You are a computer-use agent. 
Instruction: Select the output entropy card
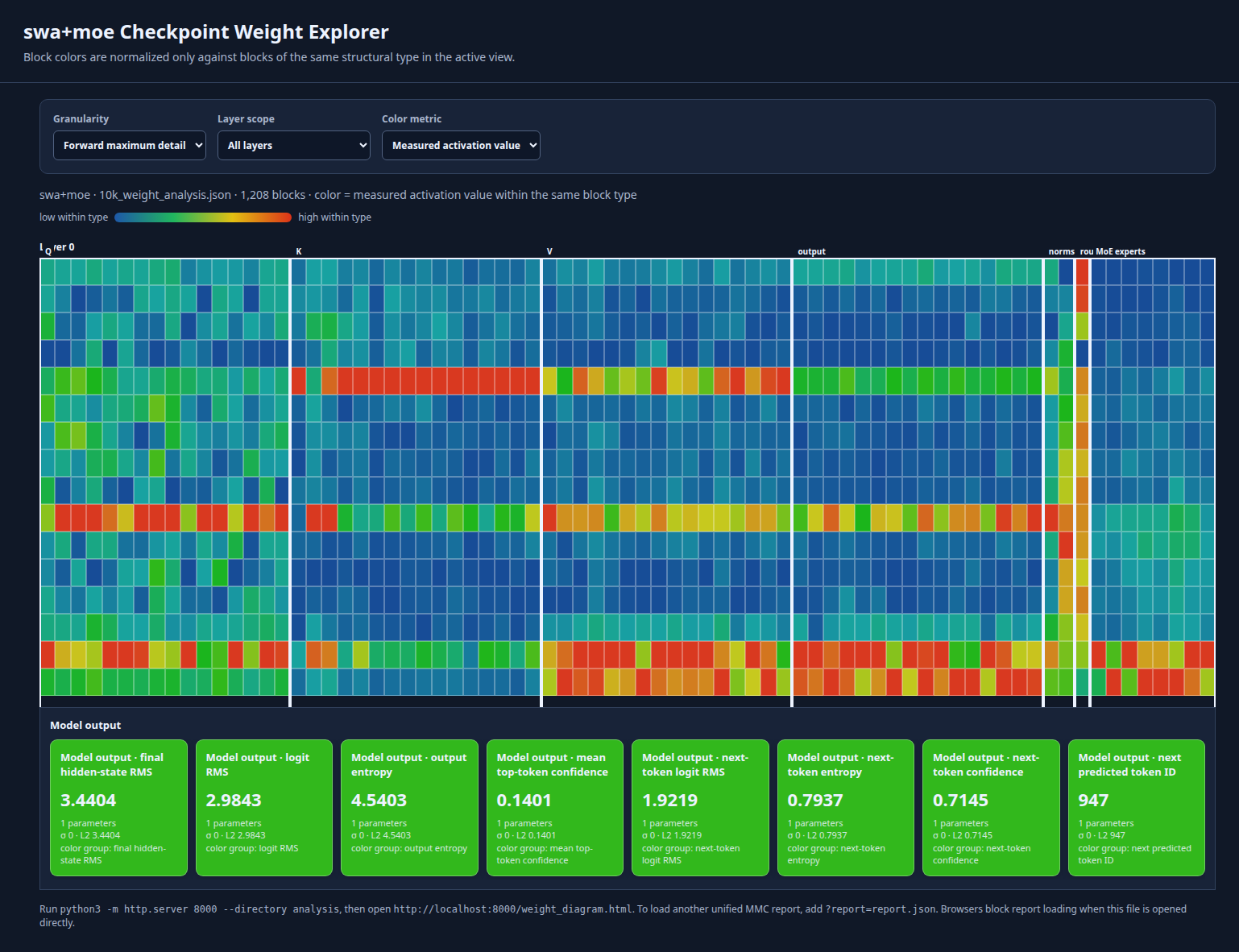(409, 808)
